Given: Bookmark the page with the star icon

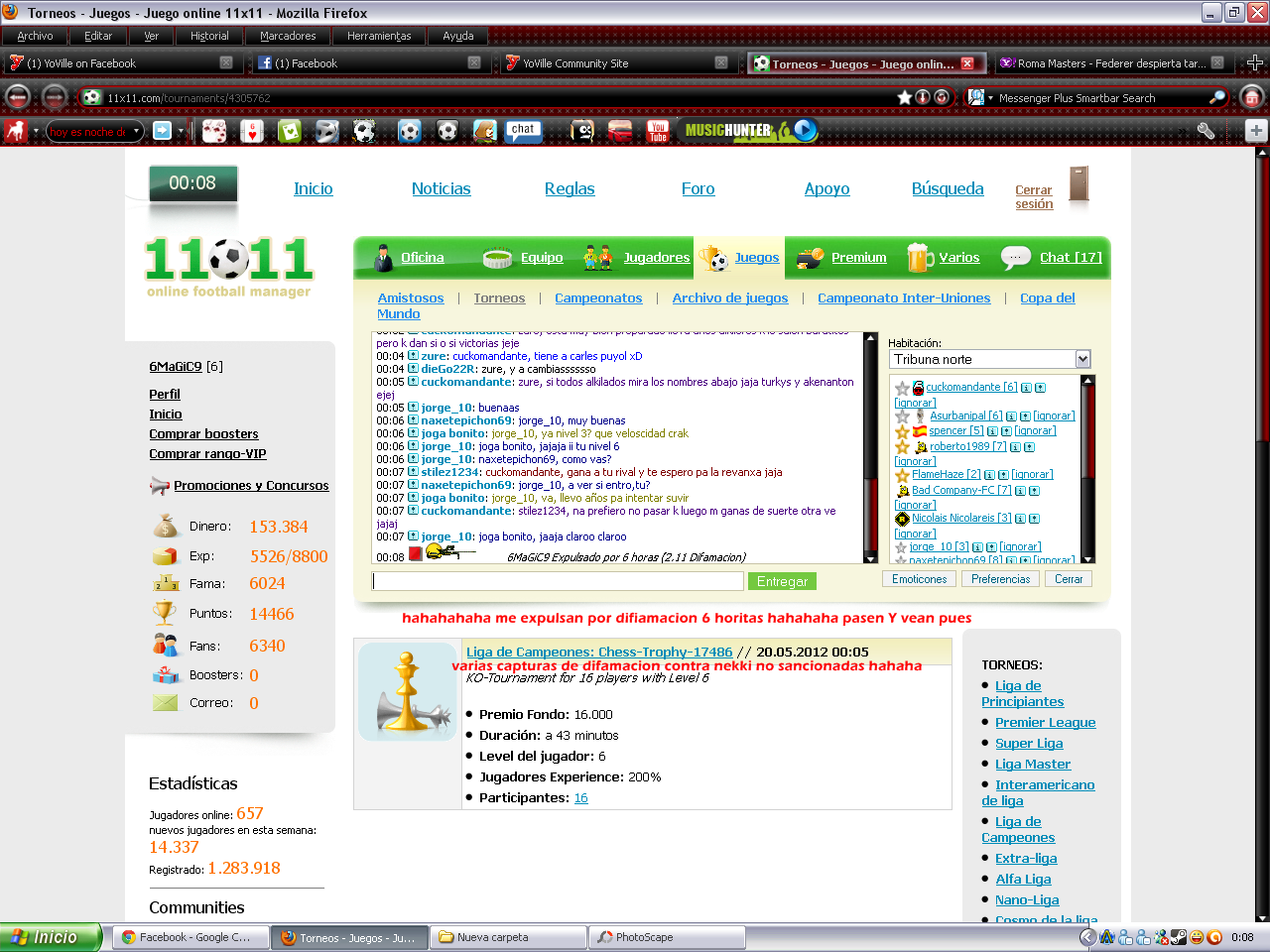Looking at the screenshot, I should (x=904, y=97).
